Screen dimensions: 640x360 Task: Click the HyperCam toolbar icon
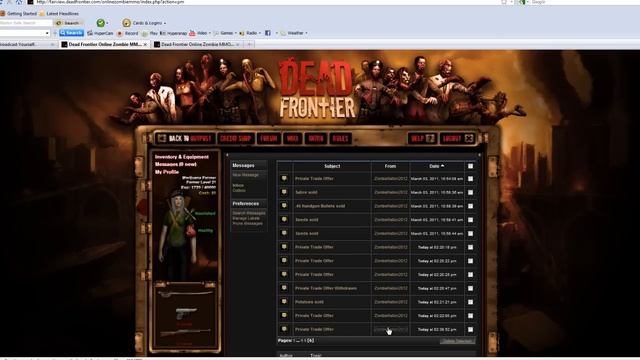90,33
